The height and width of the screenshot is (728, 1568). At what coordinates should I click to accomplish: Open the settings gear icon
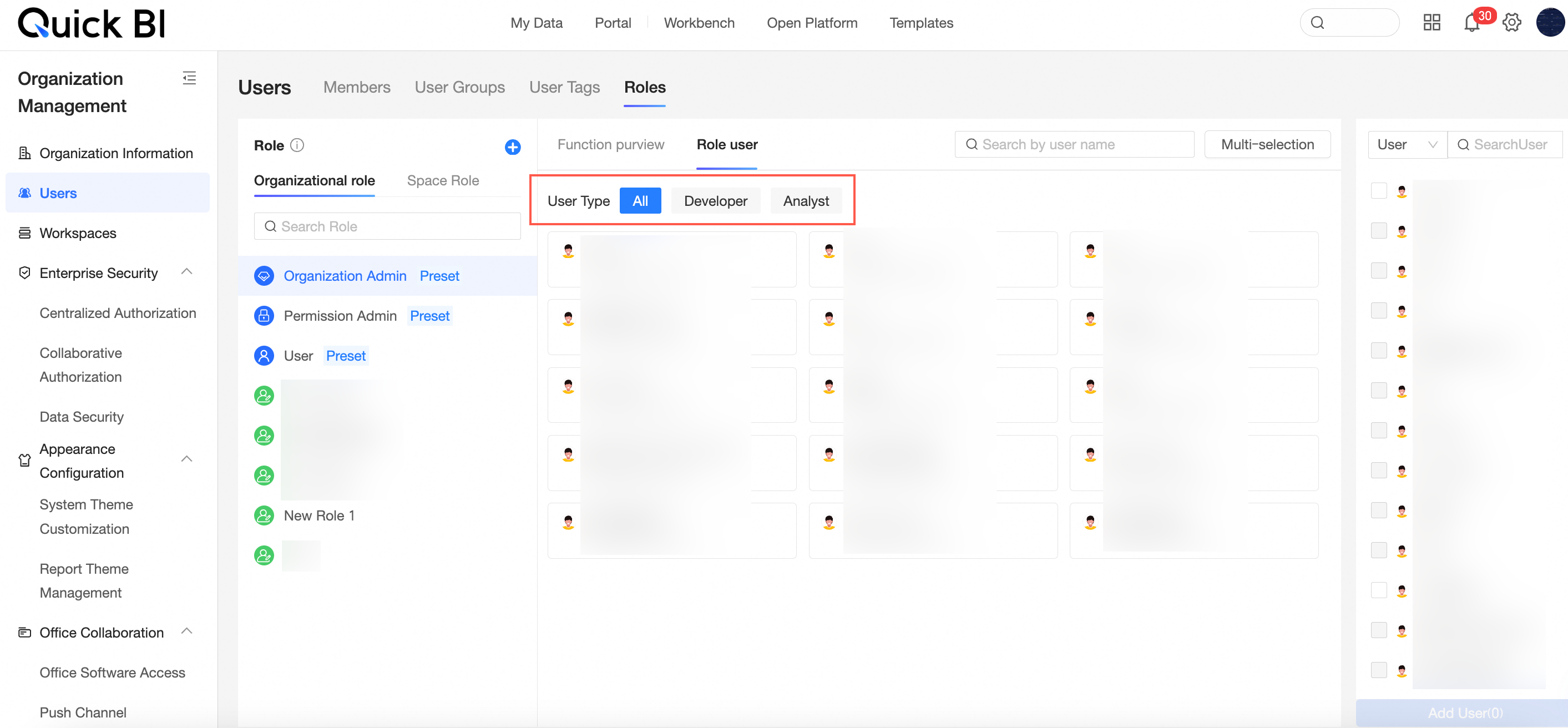pos(1511,23)
